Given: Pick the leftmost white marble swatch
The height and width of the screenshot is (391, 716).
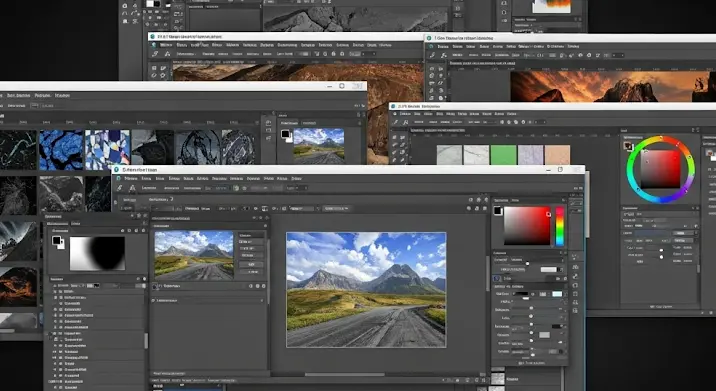Looking at the screenshot, I should (449, 155).
